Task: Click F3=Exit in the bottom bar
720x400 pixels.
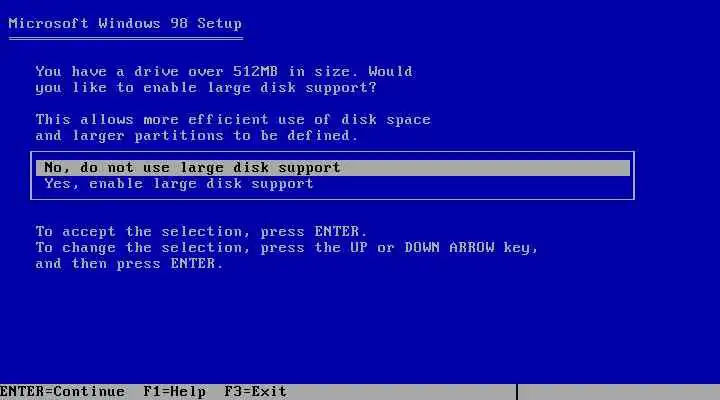Action: pyautogui.click(x=255, y=392)
